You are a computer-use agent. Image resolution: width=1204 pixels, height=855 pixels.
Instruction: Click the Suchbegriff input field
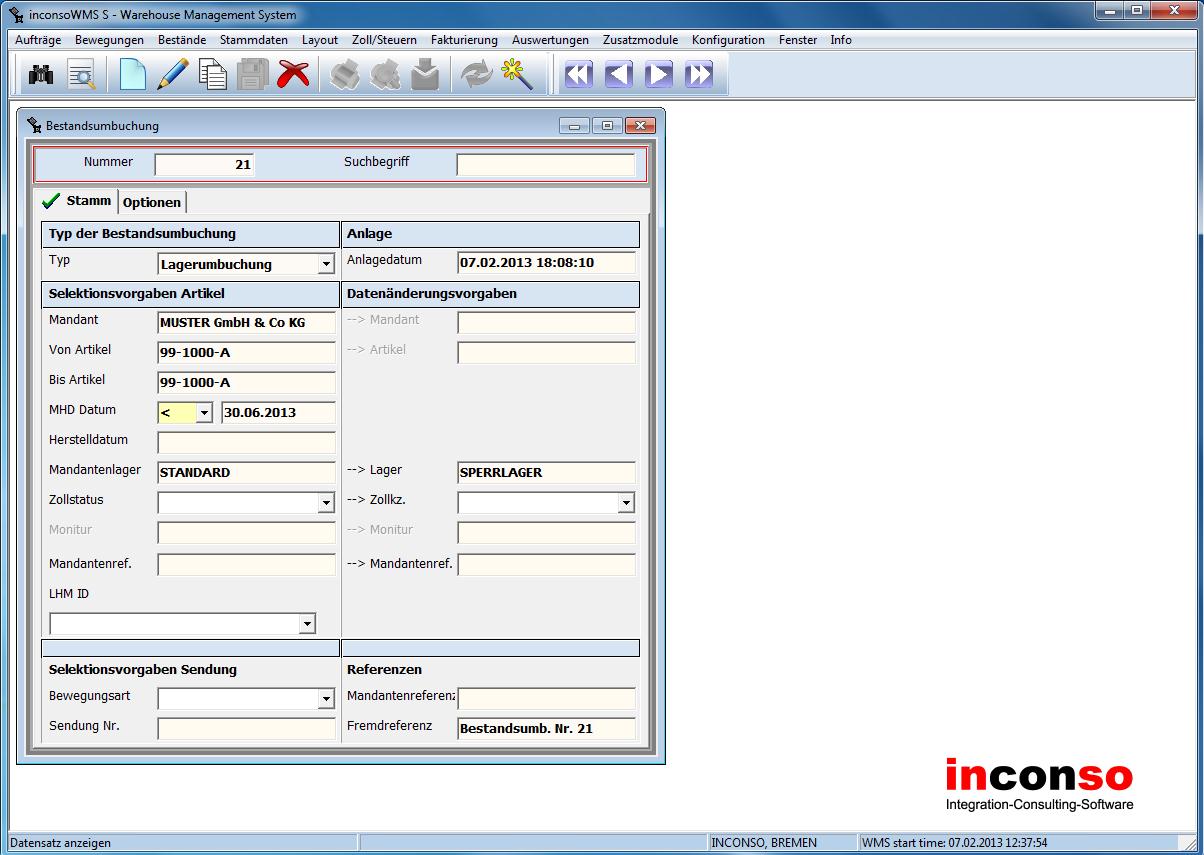click(546, 164)
